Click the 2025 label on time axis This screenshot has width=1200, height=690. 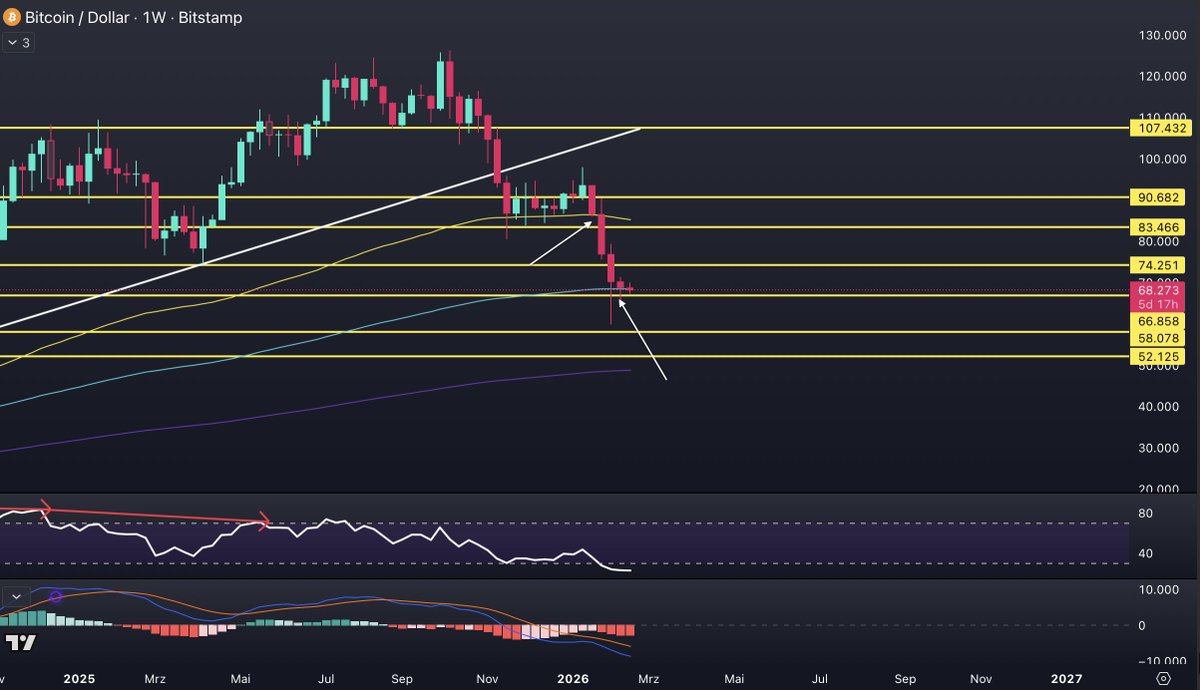(x=78, y=678)
